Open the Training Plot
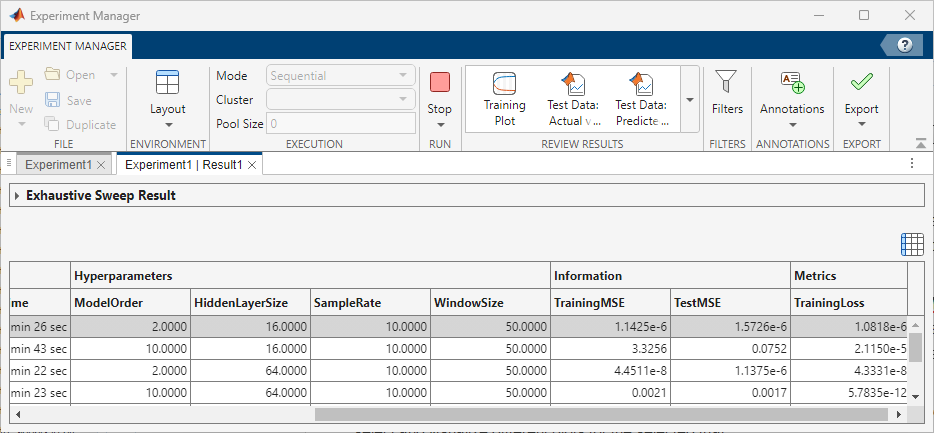 [x=504, y=99]
